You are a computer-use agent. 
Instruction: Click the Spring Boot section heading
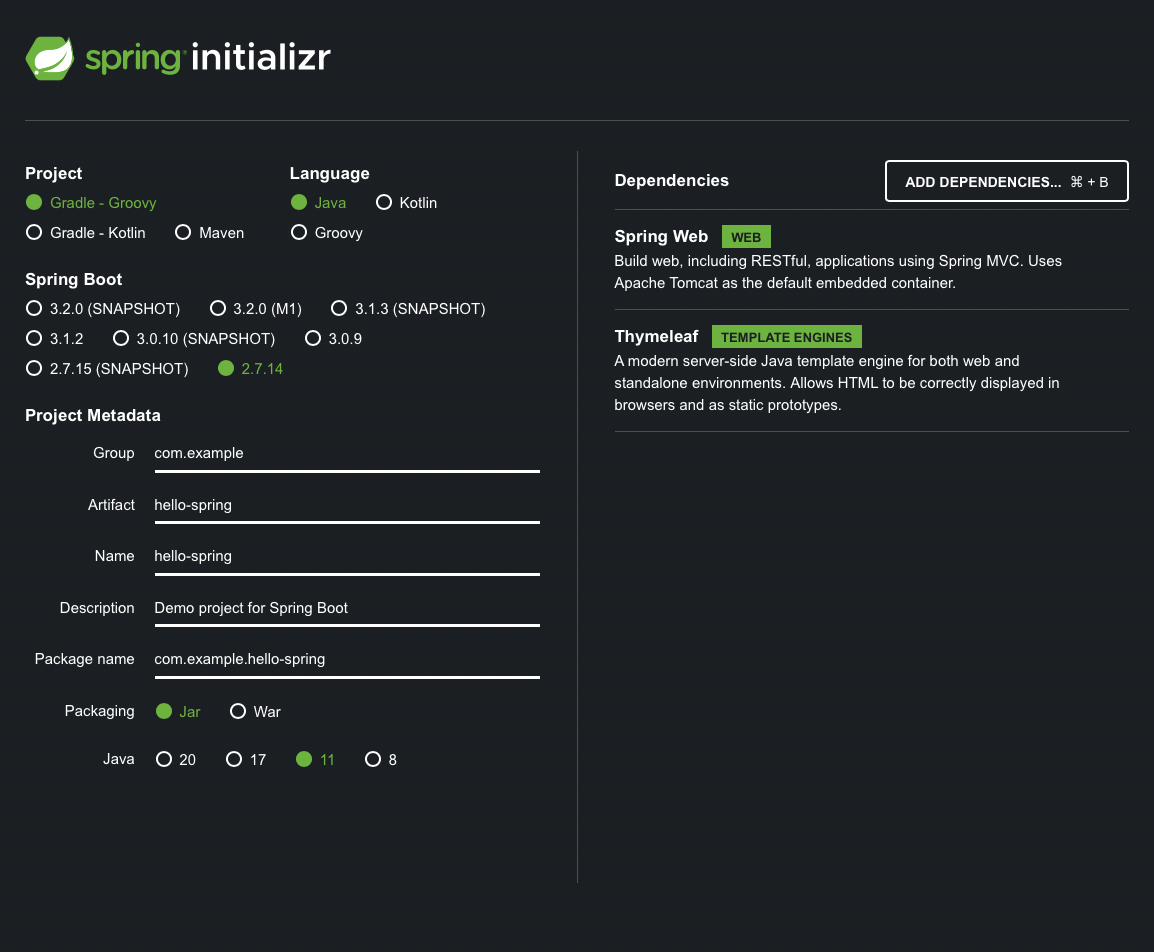click(x=74, y=280)
